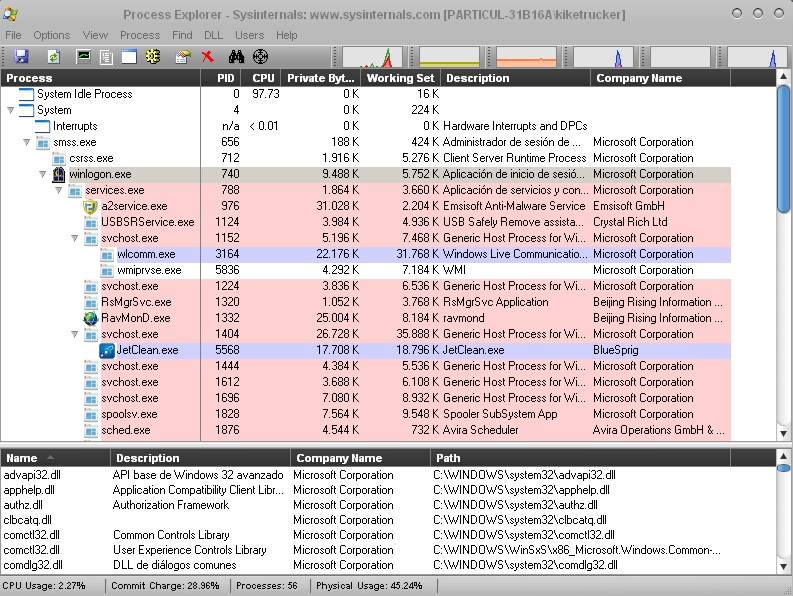Image resolution: width=793 pixels, height=596 pixels.
Task: Click the yellow gear DLL/handles view icon
Action: click(153, 57)
